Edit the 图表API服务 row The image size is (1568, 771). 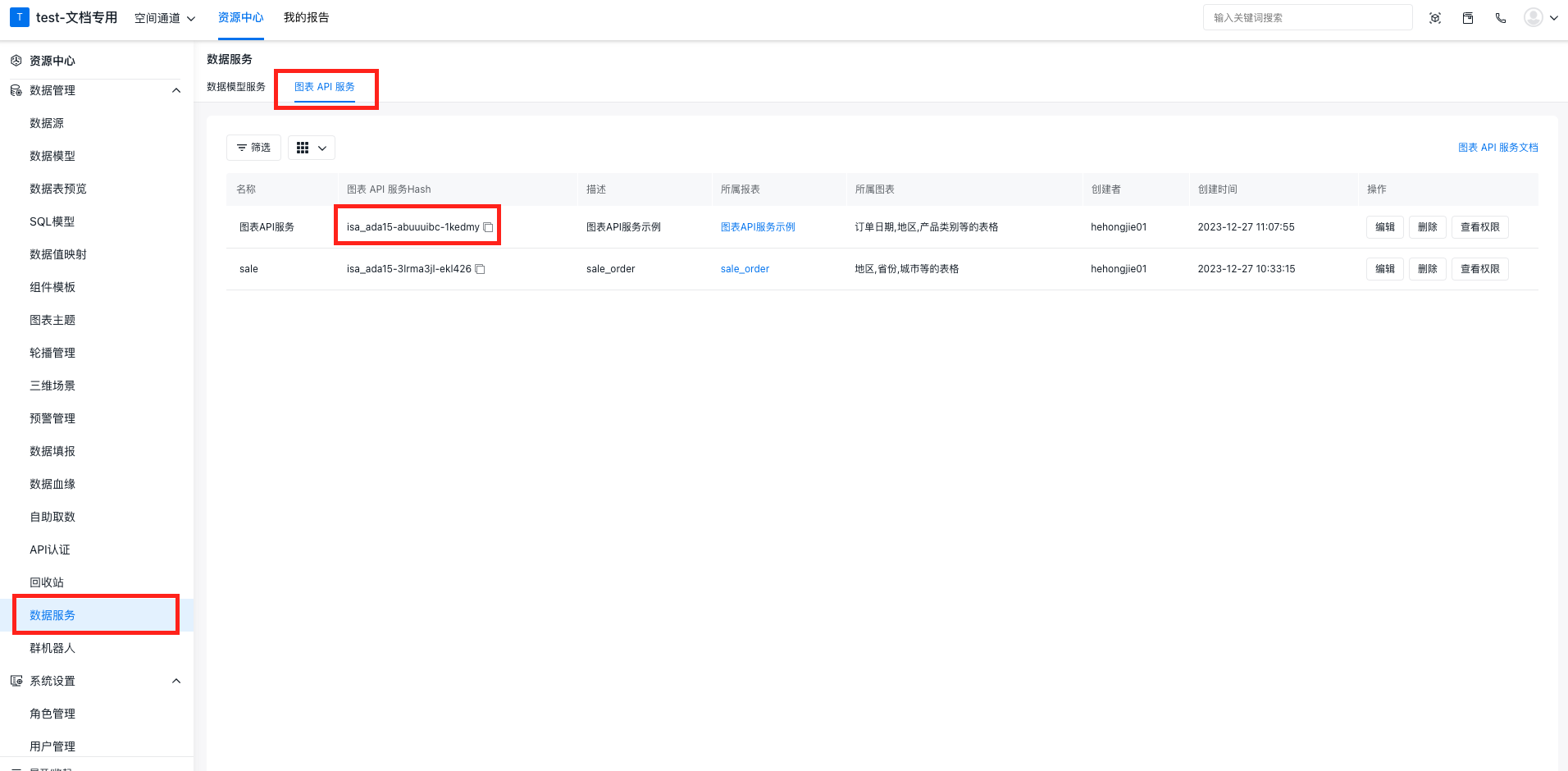[x=1384, y=227]
